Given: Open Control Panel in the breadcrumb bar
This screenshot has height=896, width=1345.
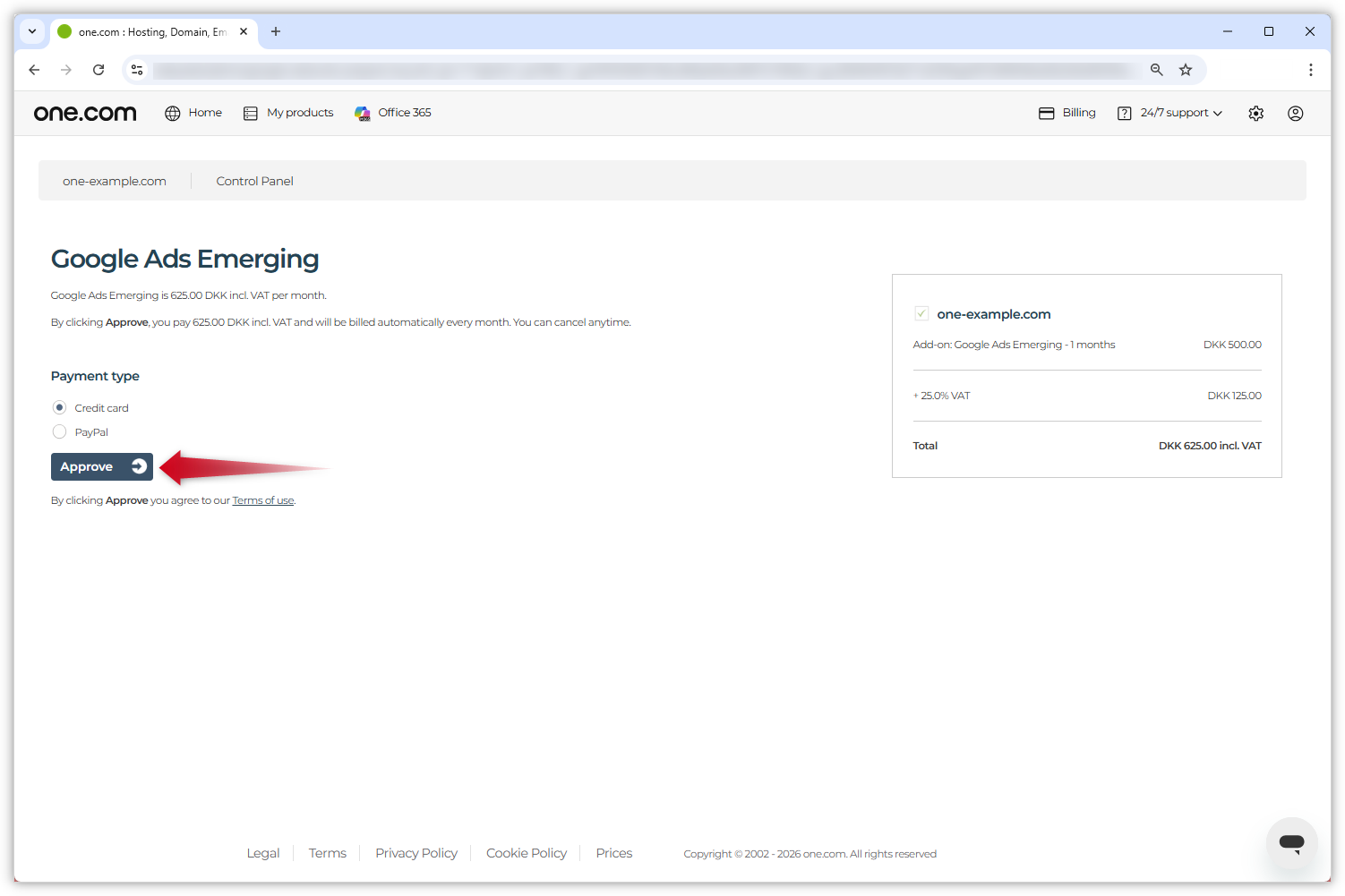Looking at the screenshot, I should coord(255,181).
